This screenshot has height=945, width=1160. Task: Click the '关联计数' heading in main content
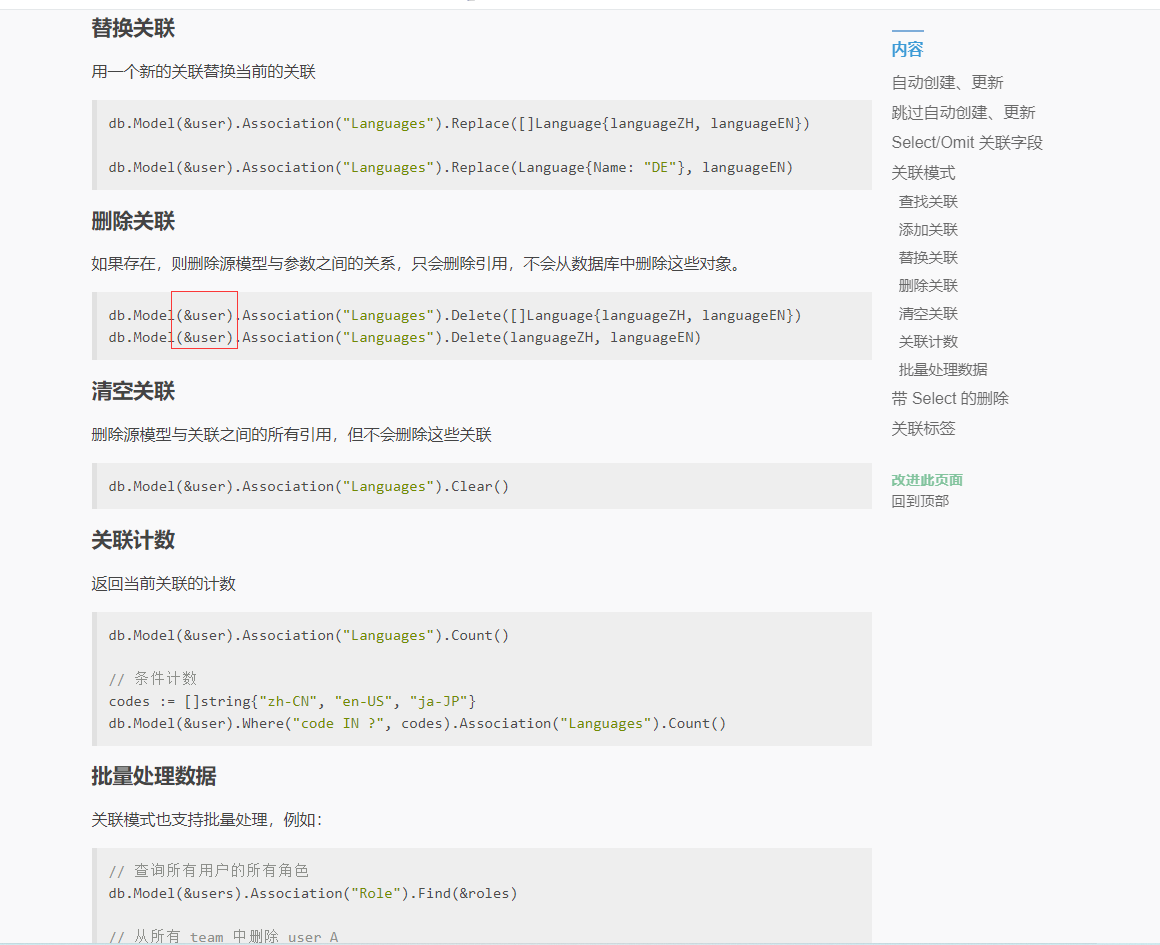(x=133, y=541)
